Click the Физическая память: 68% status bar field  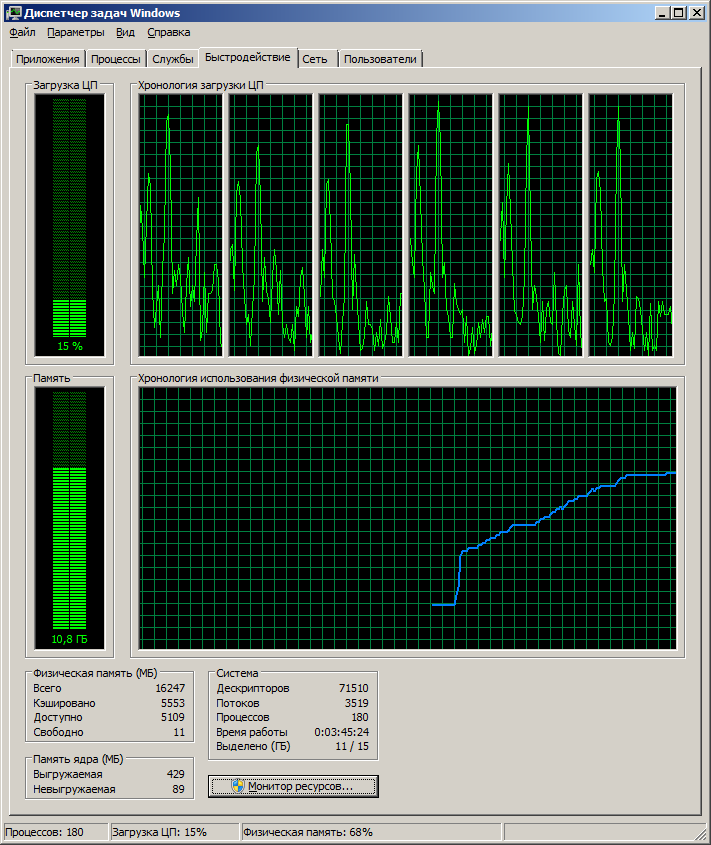pyautogui.click(x=370, y=832)
